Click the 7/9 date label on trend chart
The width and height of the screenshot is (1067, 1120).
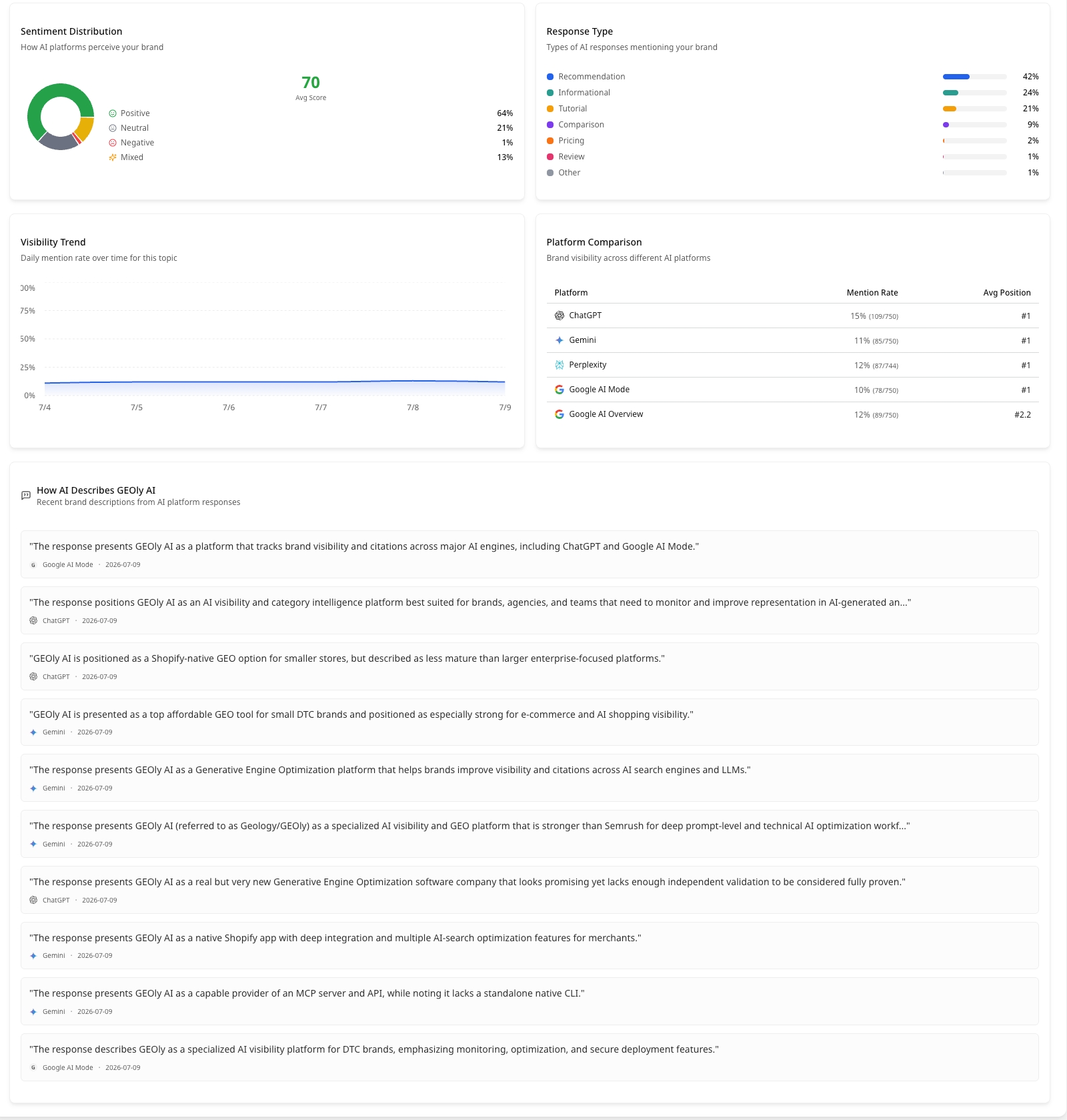pos(505,408)
